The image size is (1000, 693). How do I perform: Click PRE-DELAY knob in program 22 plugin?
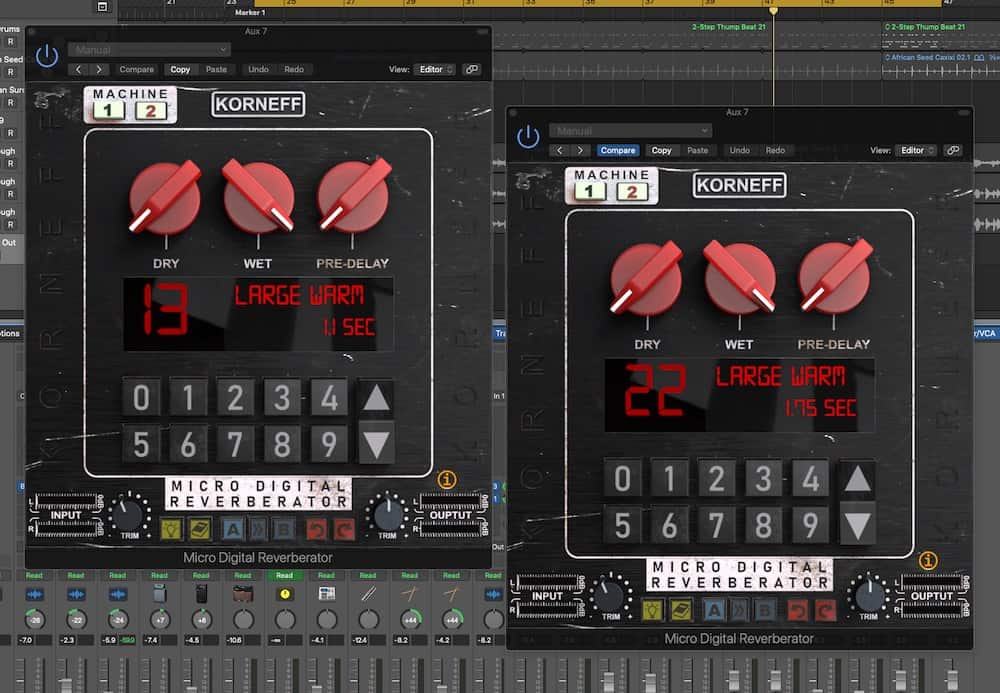pyautogui.click(x=835, y=277)
